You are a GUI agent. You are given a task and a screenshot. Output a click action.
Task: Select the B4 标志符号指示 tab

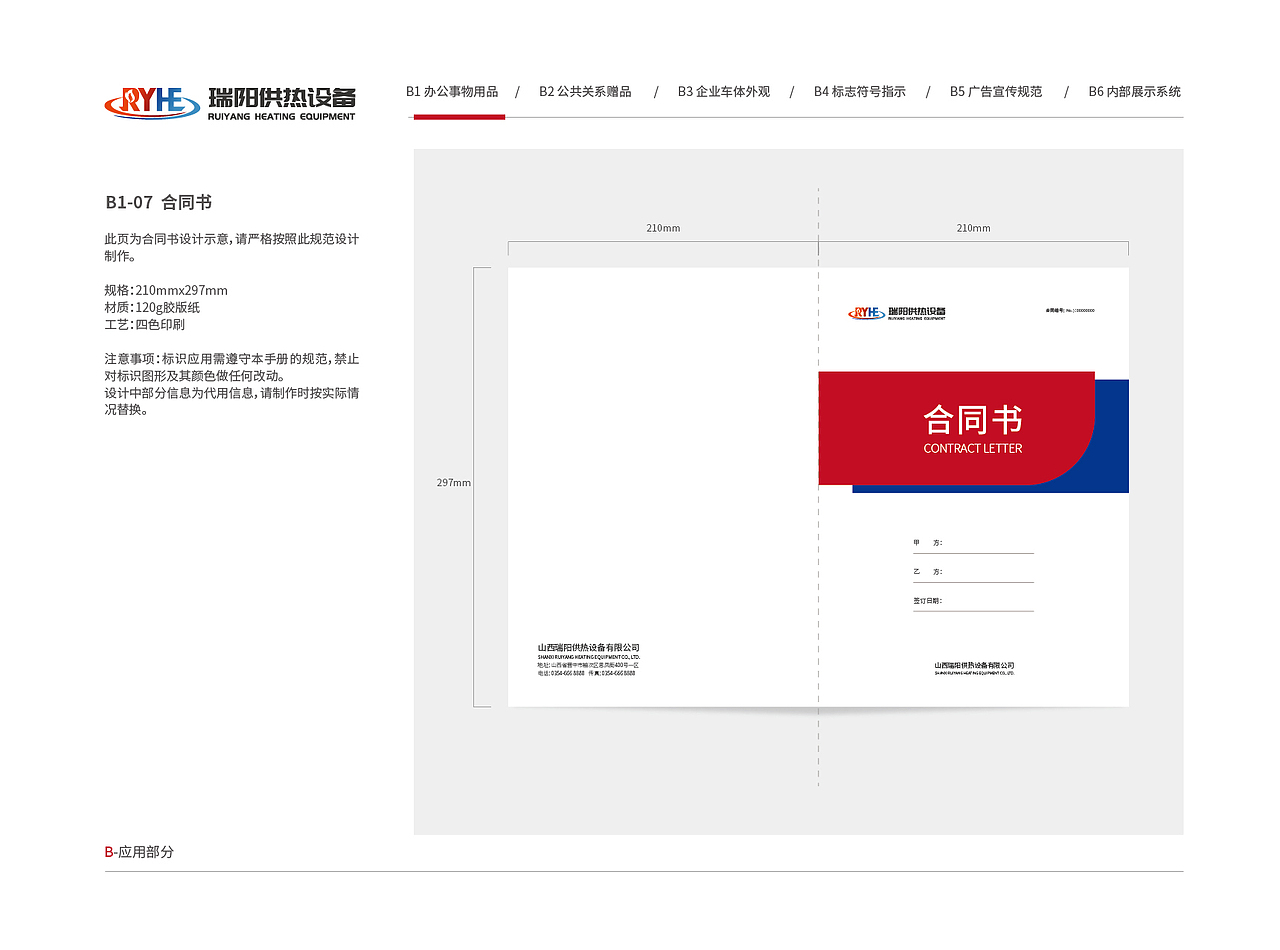[860, 91]
